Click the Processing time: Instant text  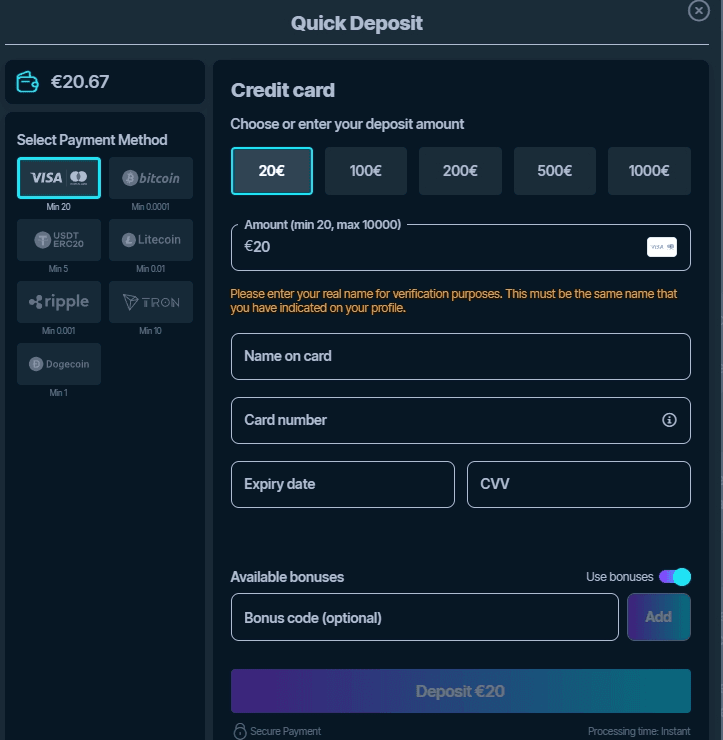pos(639,732)
